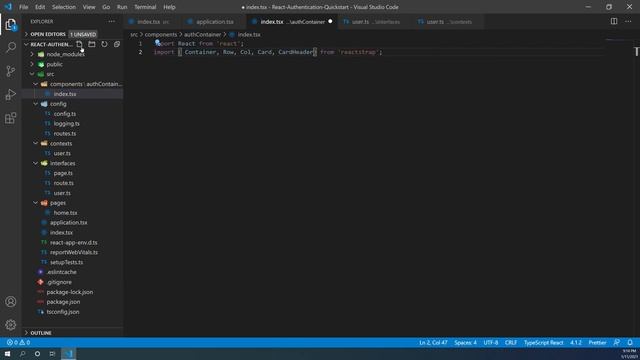Open the Windows Start menu

pyautogui.click(x=7, y=354)
